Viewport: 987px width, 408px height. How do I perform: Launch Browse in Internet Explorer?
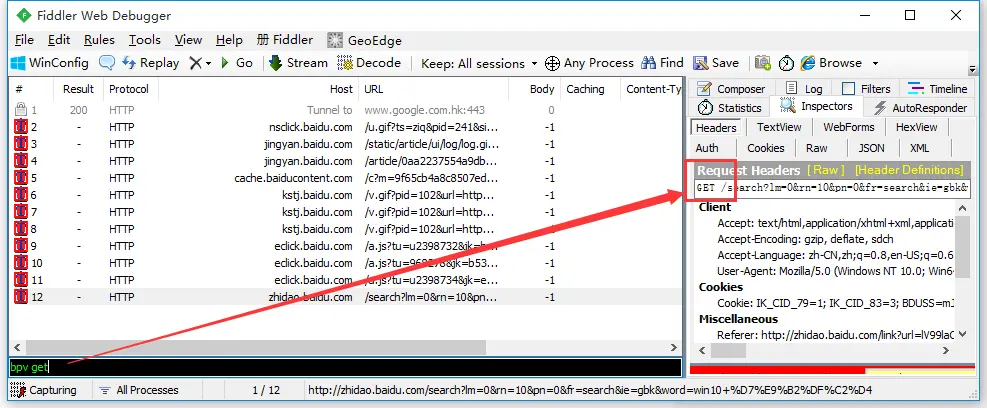pos(831,63)
